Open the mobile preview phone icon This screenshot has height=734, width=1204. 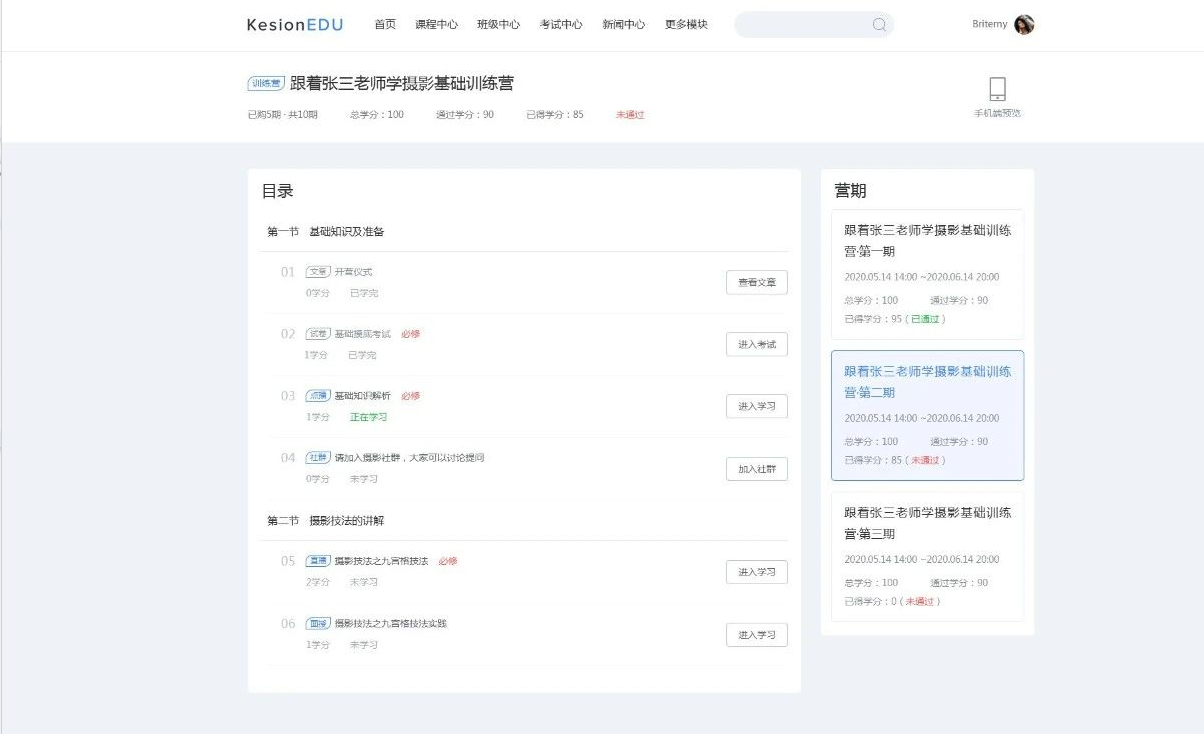pos(997,89)
